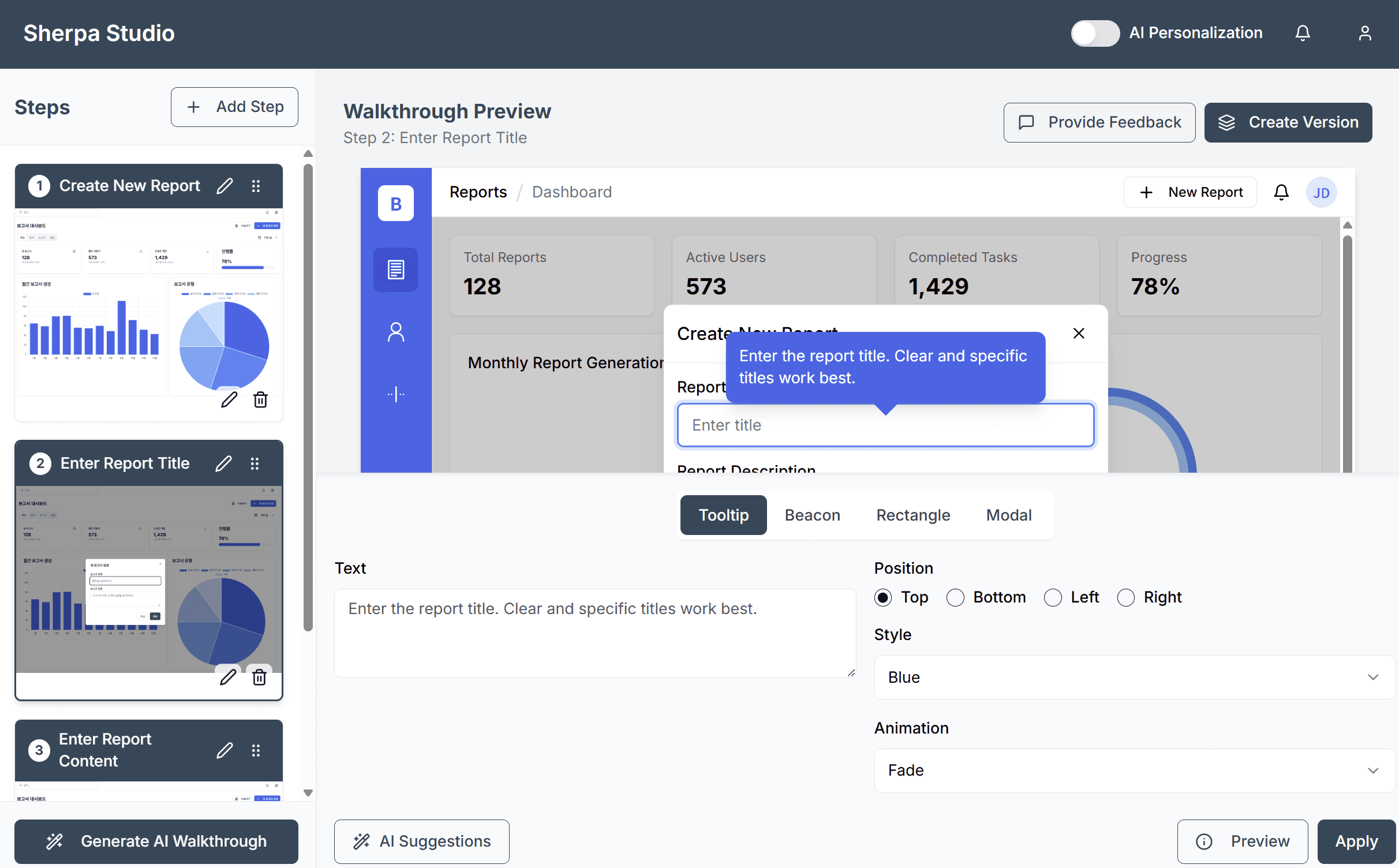This screenshot has height=868, width=1399.
Task: Click the Apply button
Action: pyautogui.click(x=1356, y=841)
